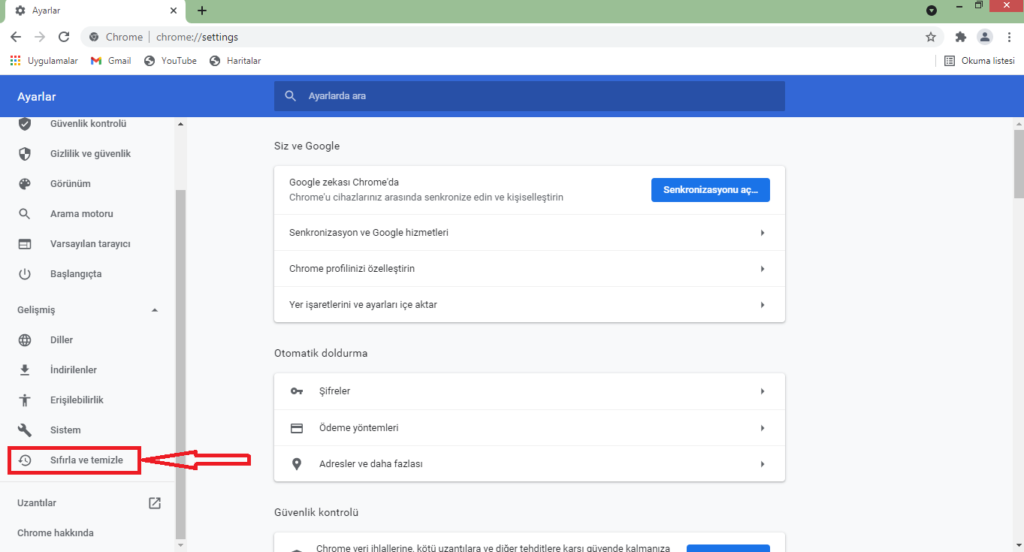The image size is (1024, 552).
Task: Open the Uzantılar external link icon
Action: (x=155, y=503)
